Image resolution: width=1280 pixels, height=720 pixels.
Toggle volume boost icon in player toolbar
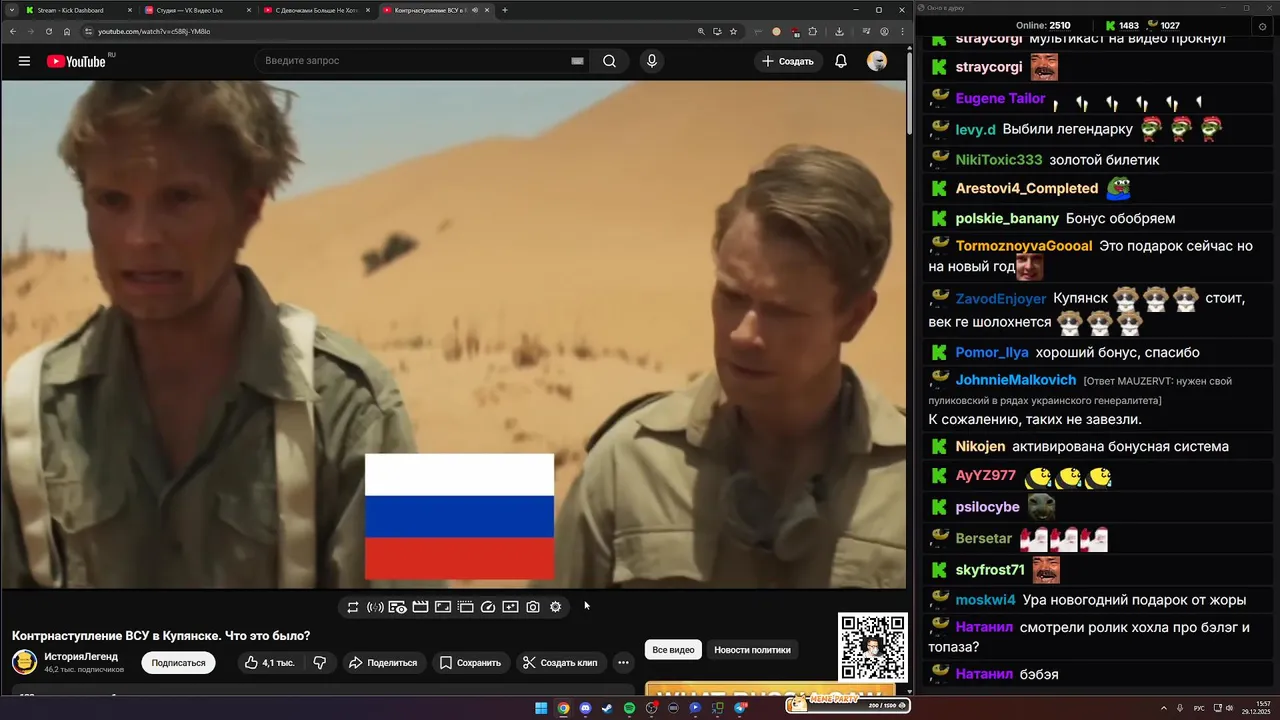tap(375, 607)
